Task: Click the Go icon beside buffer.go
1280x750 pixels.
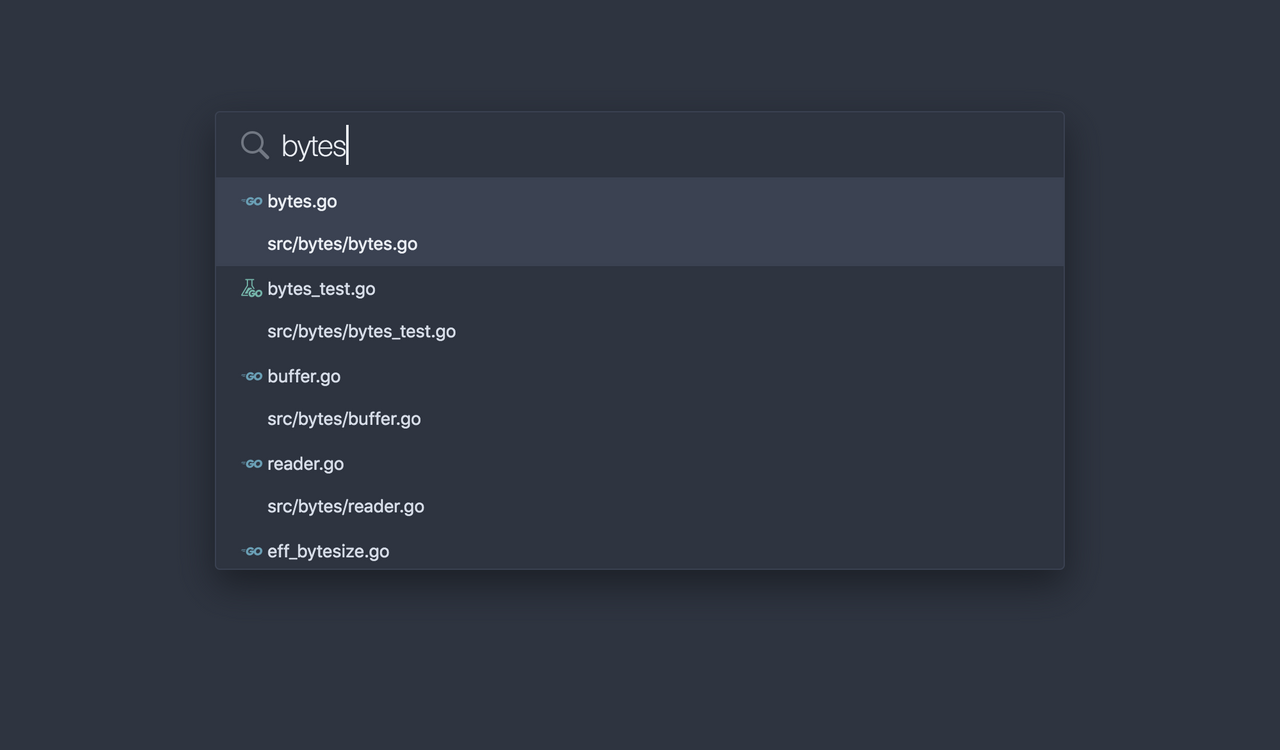Action: tap(252, 377)
